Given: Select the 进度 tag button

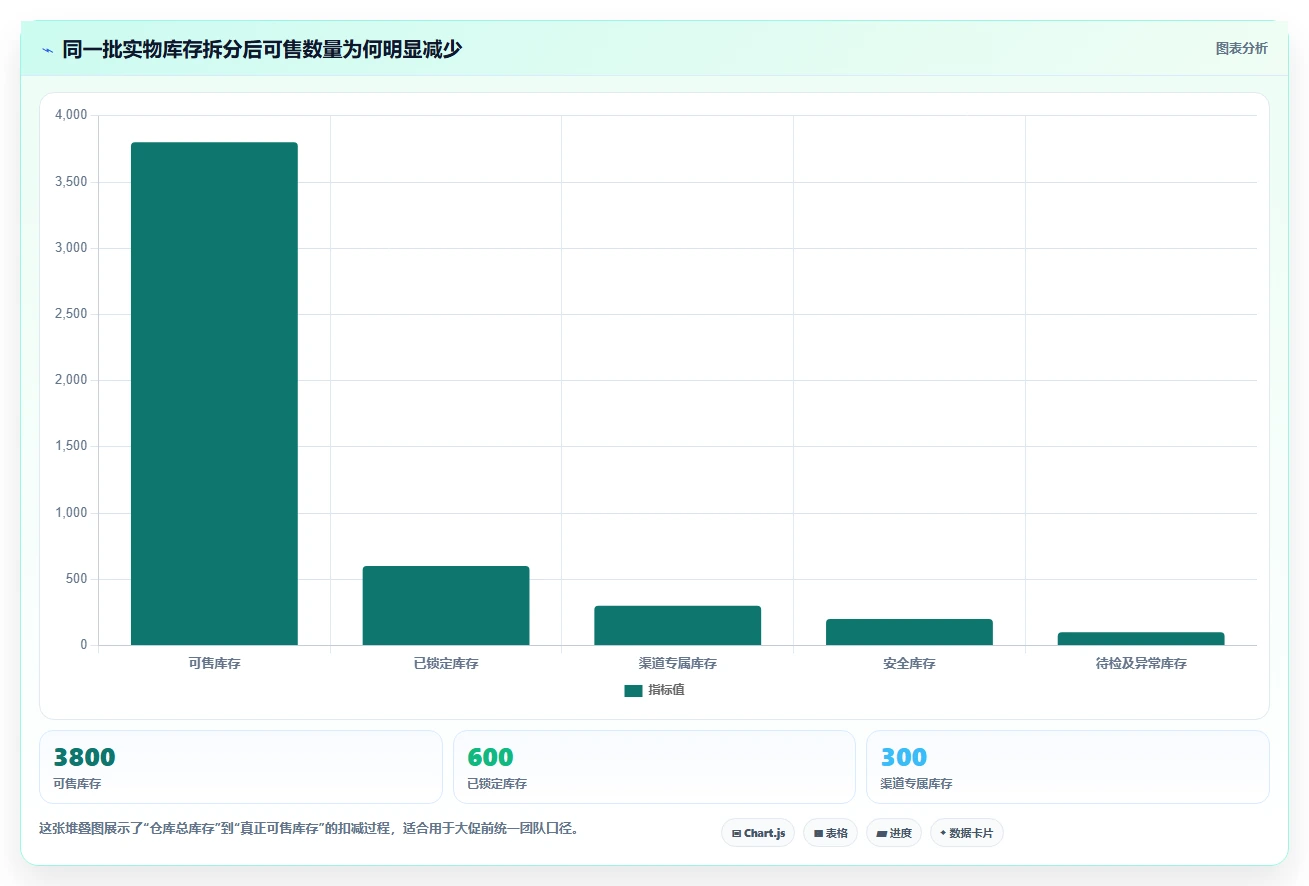Looking at the screenshot, I should pyautogui.click(x=894, y=833).
